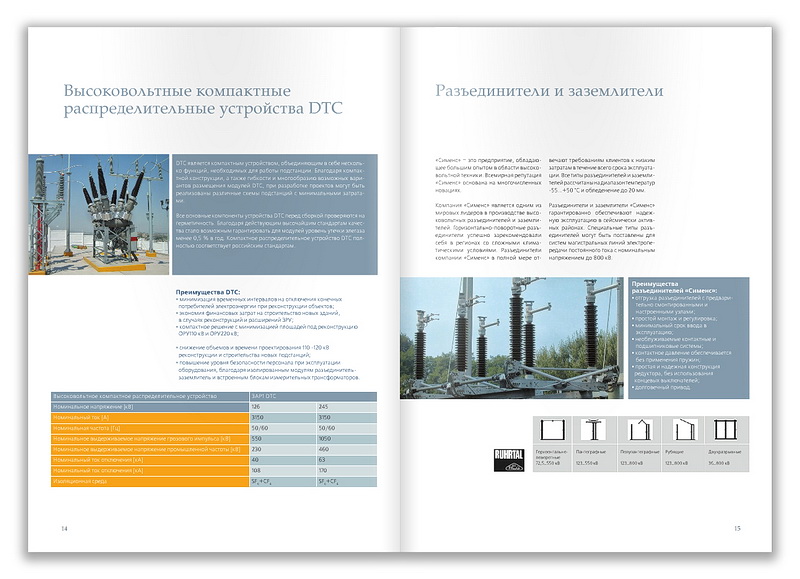800x579 pixels.
Task: Click the caption "Полупантографные"
Action: click(640, 451)
